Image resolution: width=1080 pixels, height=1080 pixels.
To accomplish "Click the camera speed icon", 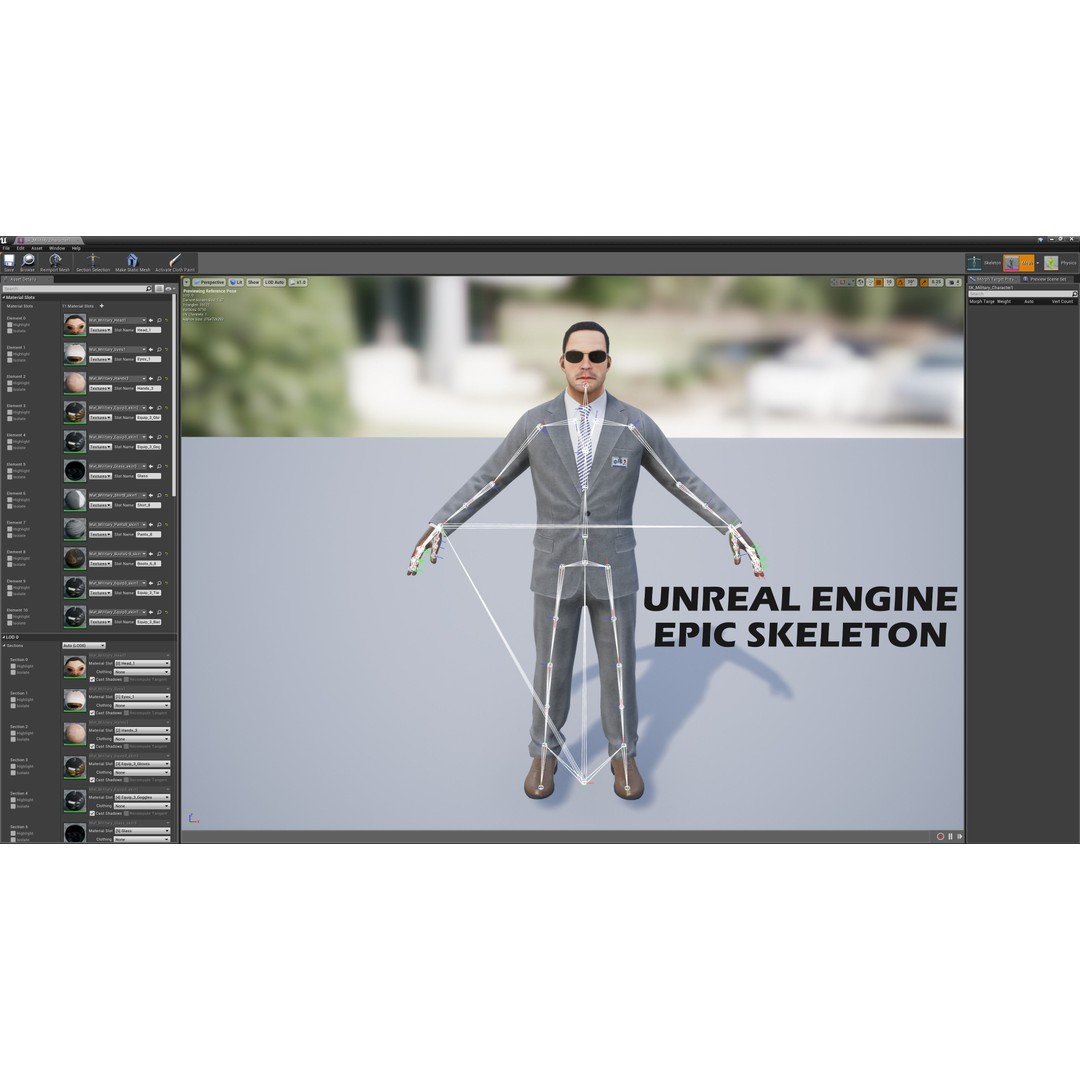I will (951, 282).
